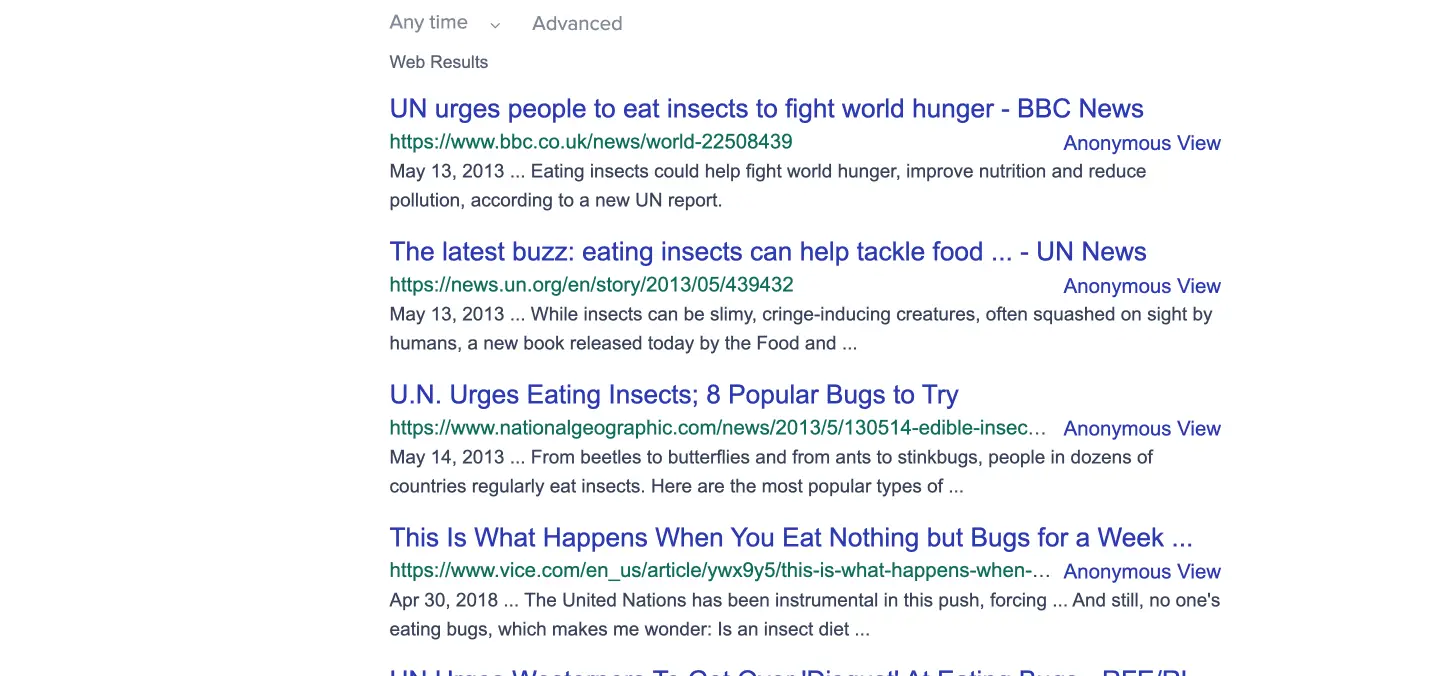
Task: Open the BBC News insects hunger result
Action: pos(766,109)
